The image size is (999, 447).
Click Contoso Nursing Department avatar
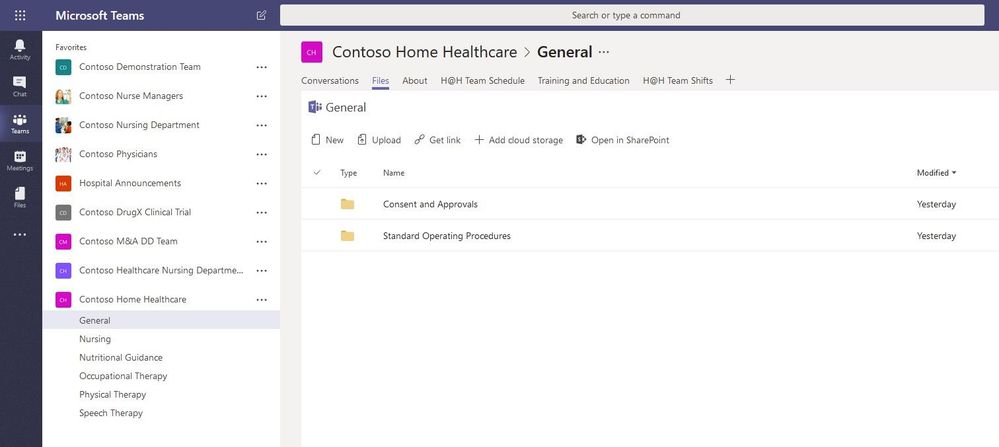coord(63,125)
